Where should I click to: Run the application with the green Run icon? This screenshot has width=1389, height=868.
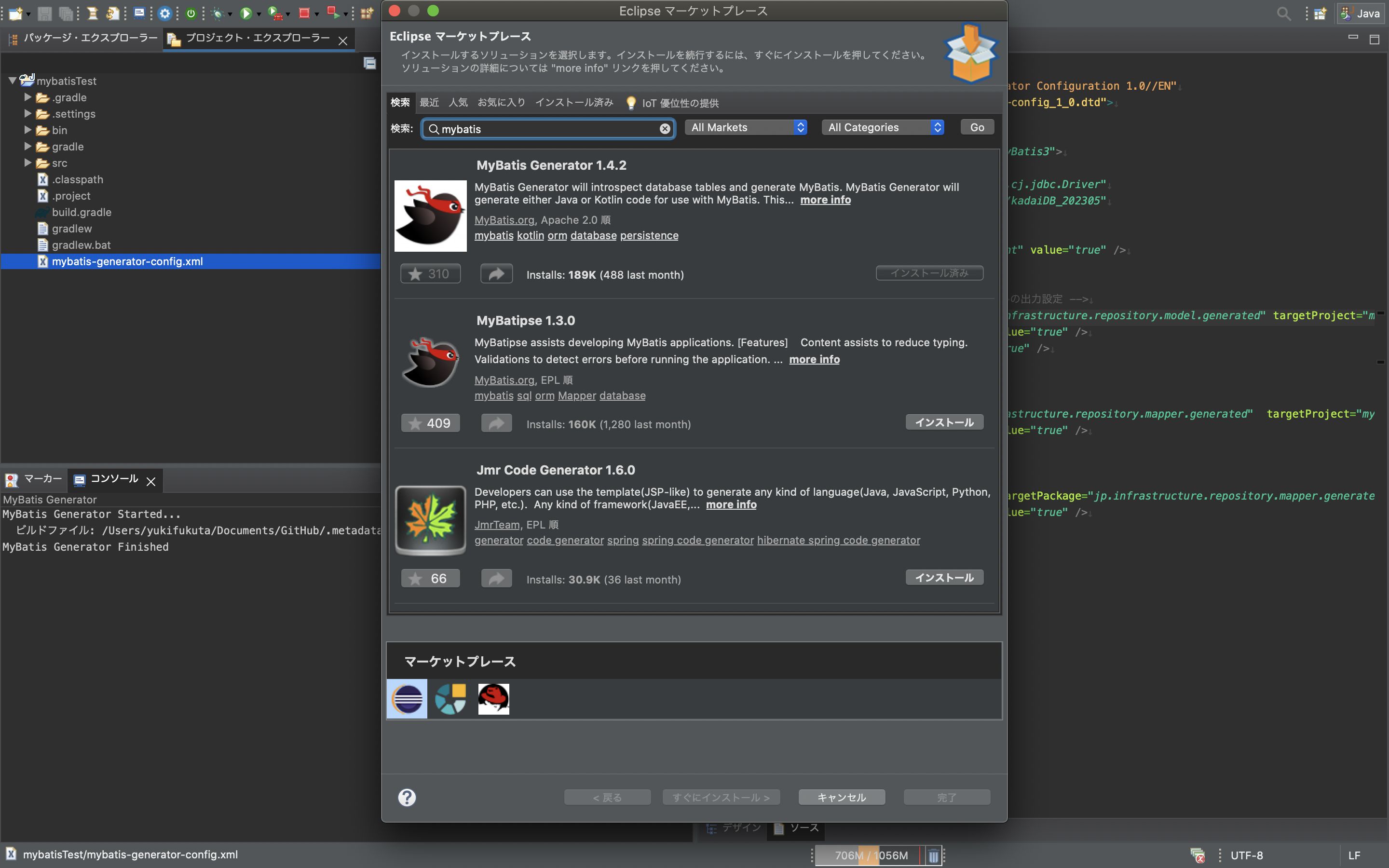[247, 14]
